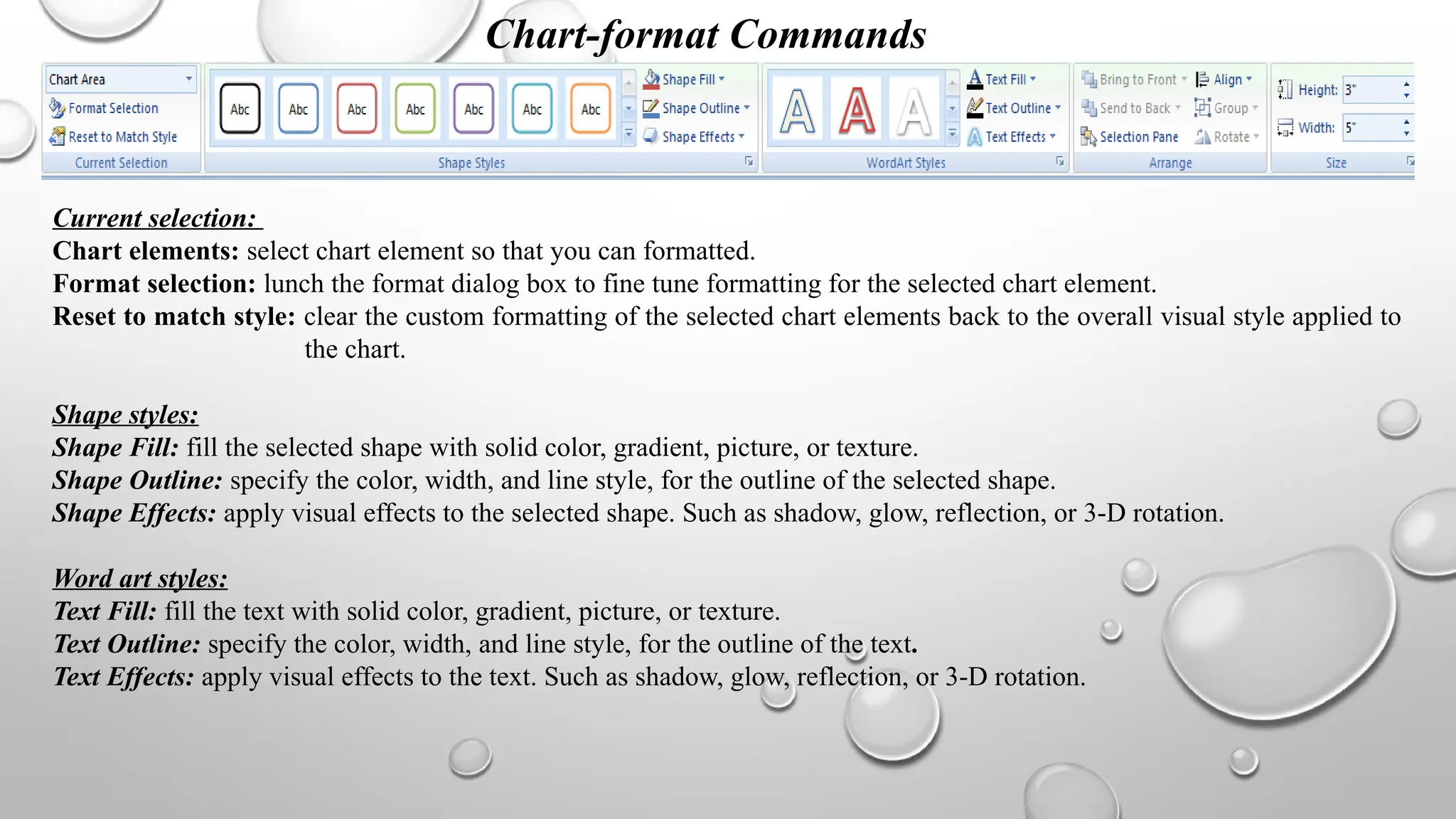Click the Shape Fill paint bucket icon
The height and width of the screenshot is (819, 1456).
coord(651,79)
